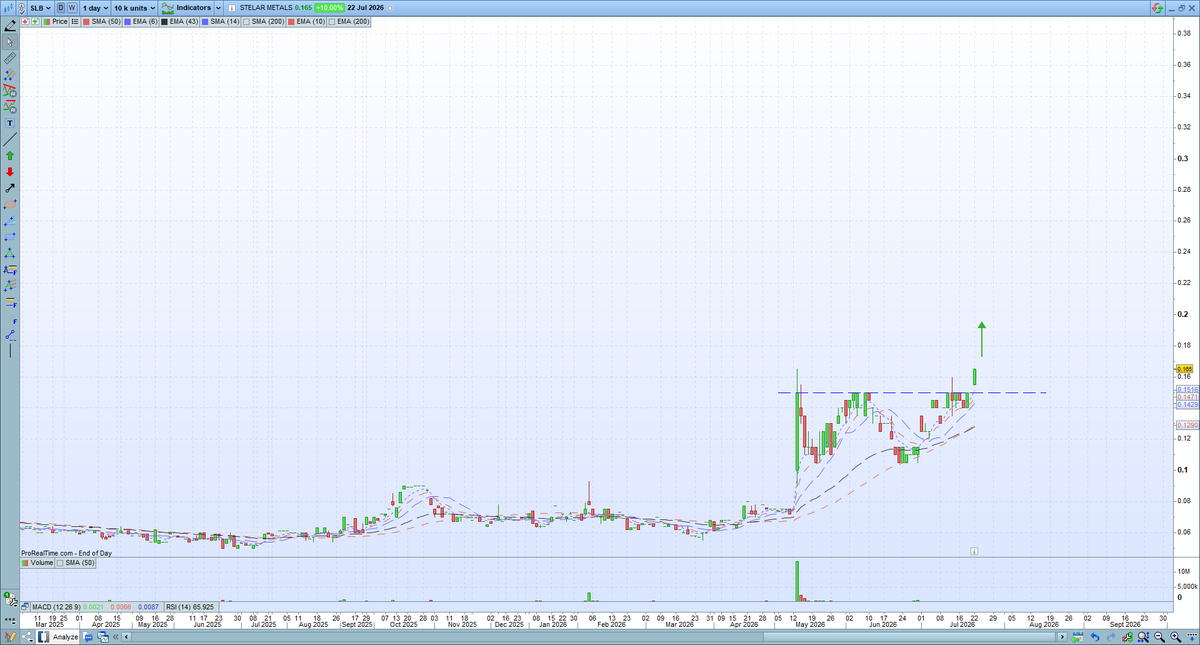Viewport: 1200px width, 645px height.
Task: Select the ellipse drawing tool
Action: tap(10, 204)
